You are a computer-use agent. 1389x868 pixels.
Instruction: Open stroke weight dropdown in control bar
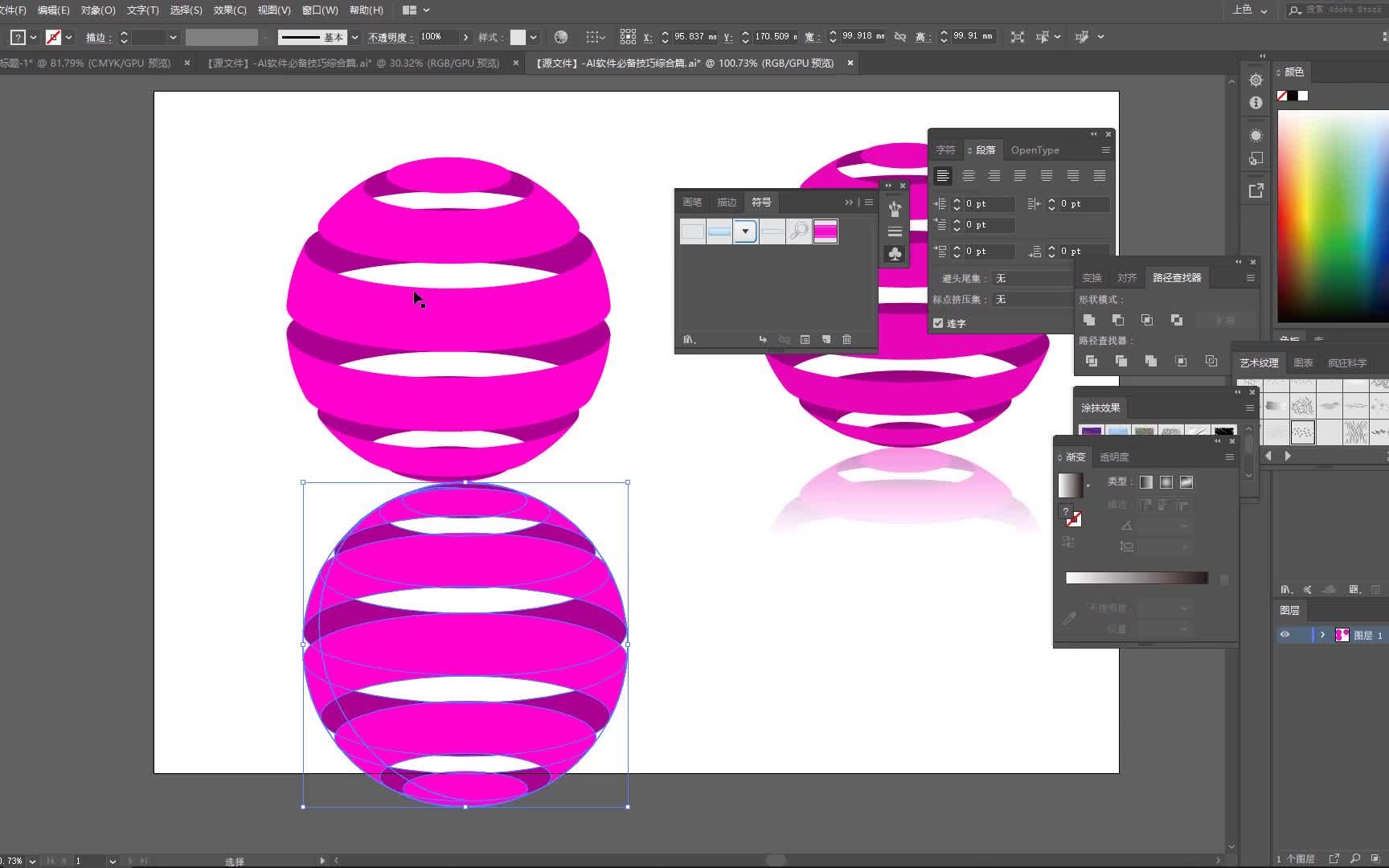click(x=173, y=37)
